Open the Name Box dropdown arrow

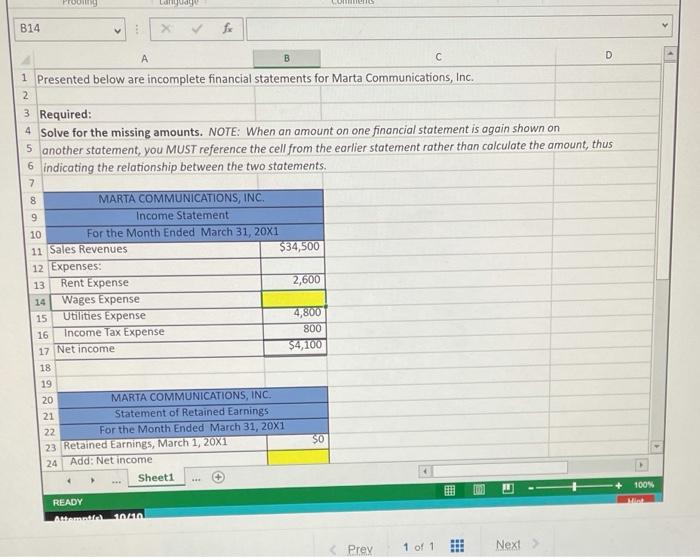(x=117, y=31)
